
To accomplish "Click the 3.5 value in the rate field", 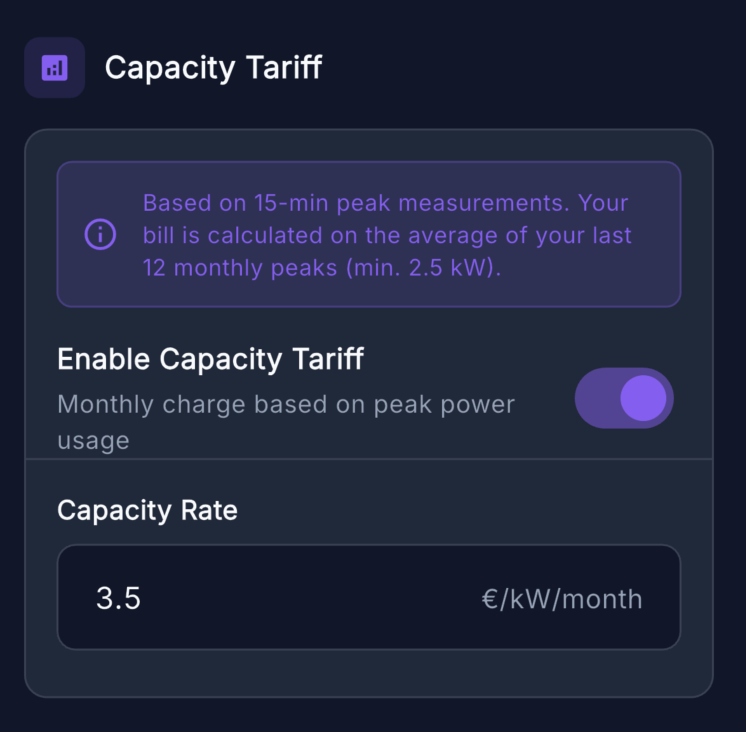I will [x=118, y=599].
